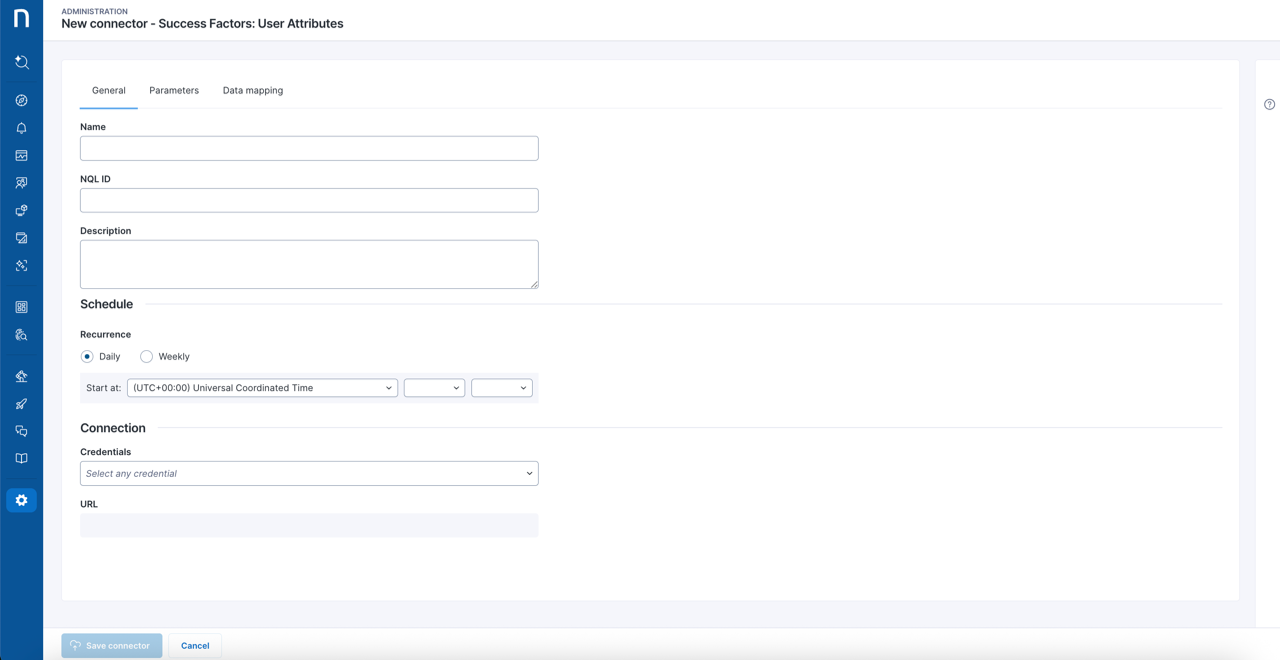1280x660 pixels.
Task: Expand the Credentials dropdown
Action: [x=309, y=473]
